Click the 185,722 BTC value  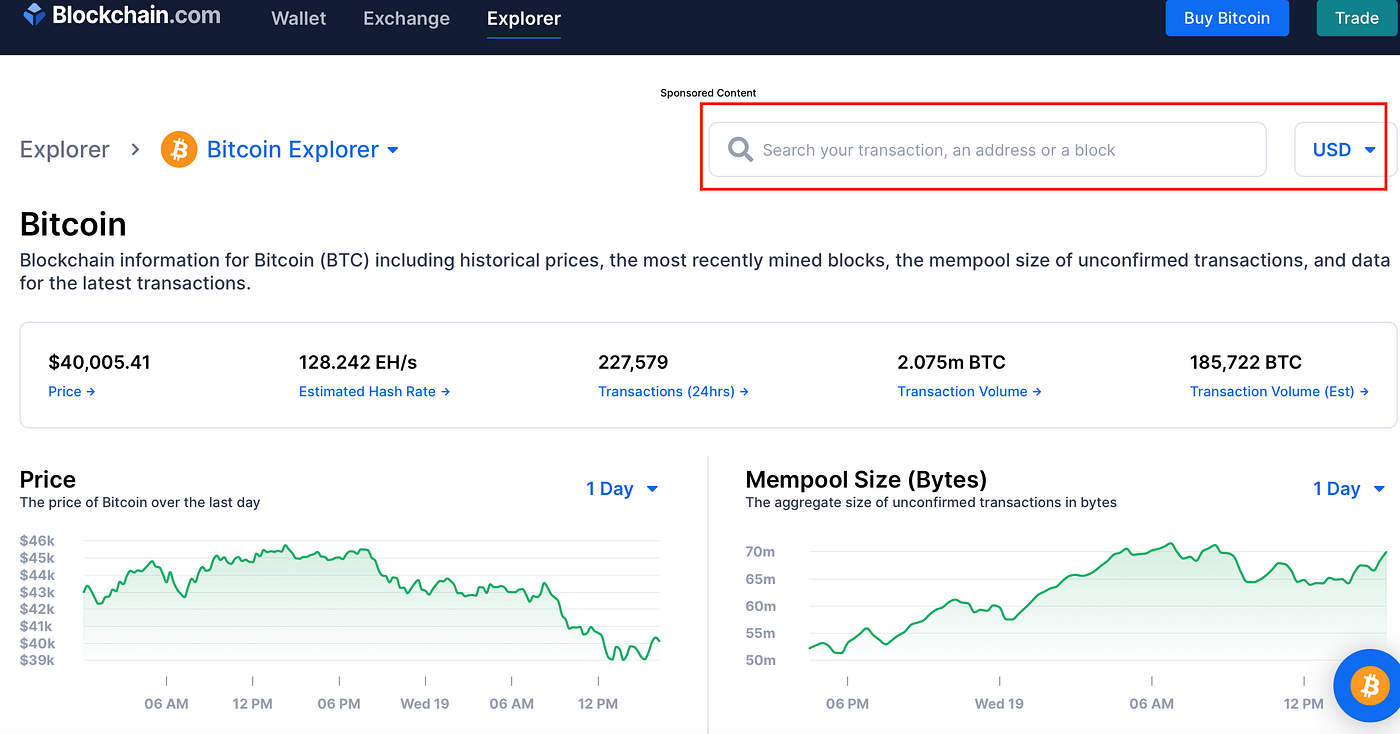click(x=1246, y=362)
